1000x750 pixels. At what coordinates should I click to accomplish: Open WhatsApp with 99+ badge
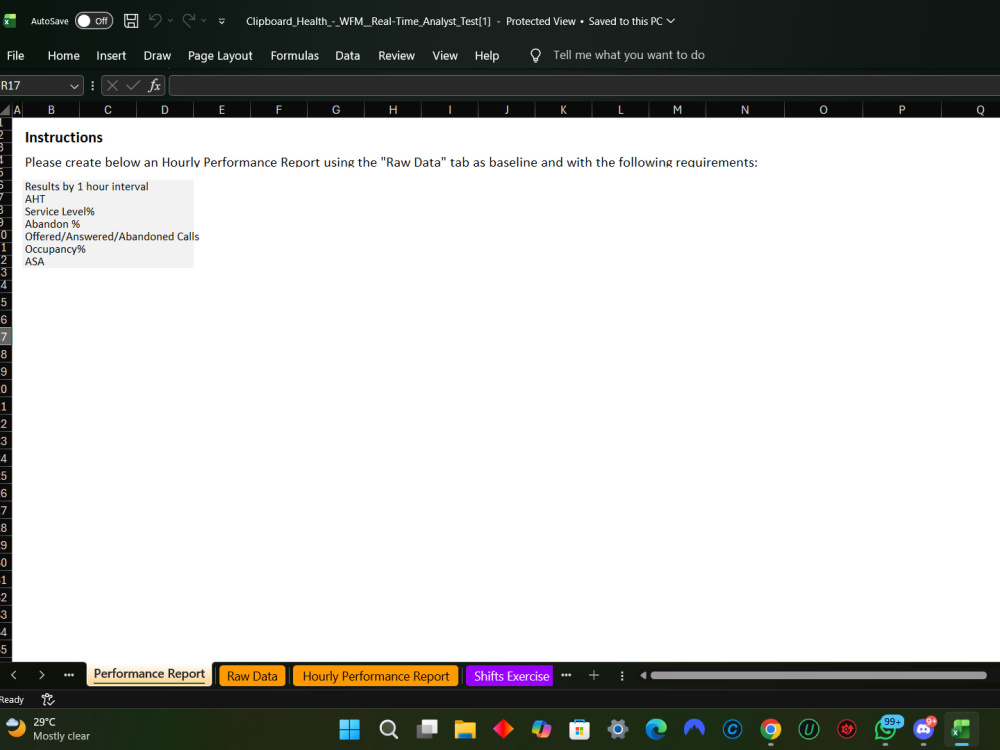(886, 729)
